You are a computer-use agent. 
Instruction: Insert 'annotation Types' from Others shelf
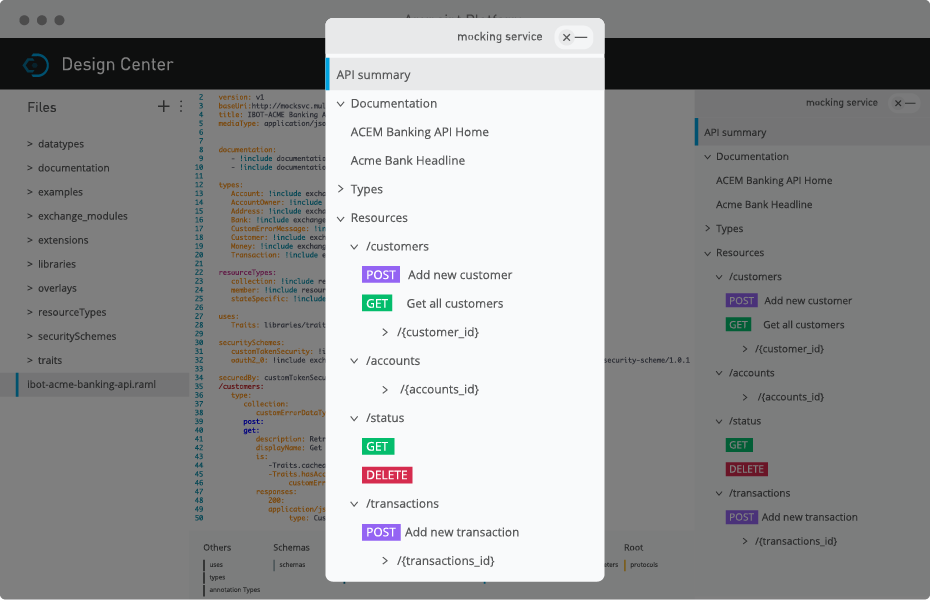[x=234, y=590]
